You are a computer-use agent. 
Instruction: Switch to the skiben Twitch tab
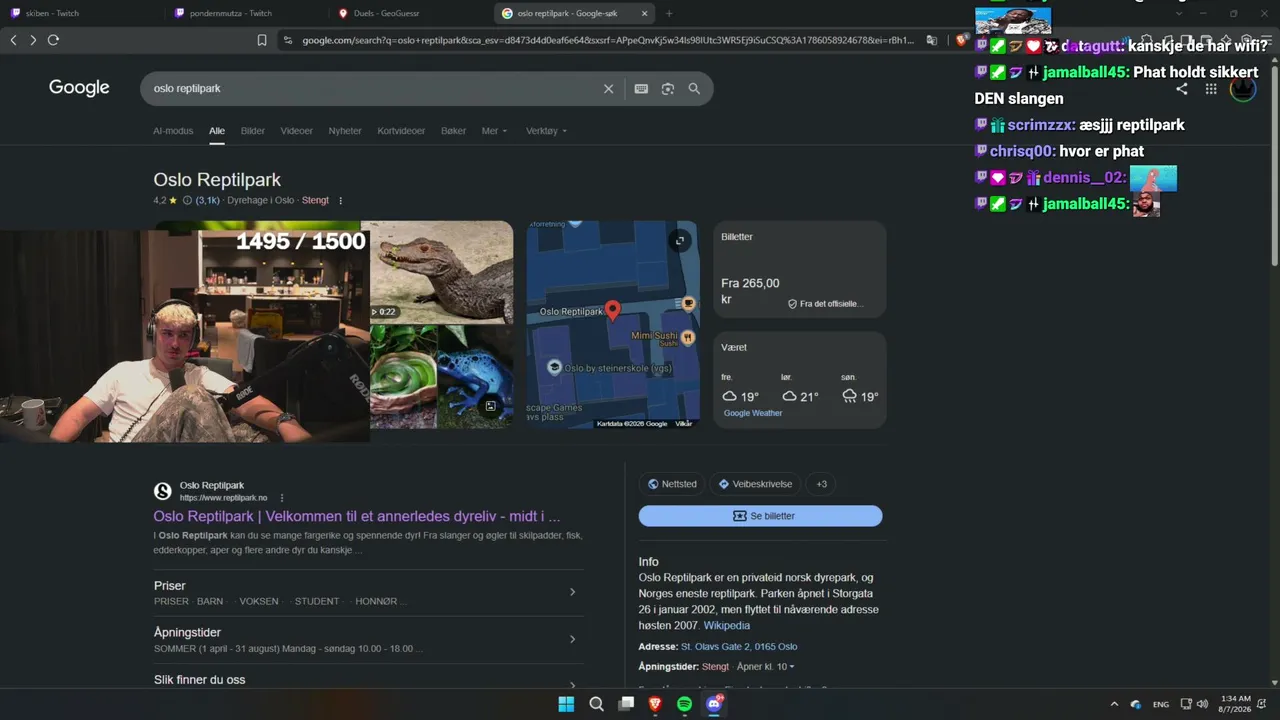82,13
